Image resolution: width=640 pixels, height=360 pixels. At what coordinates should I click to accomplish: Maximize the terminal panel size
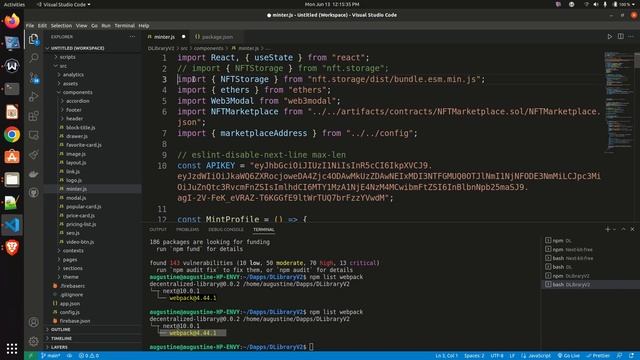click(623, 229)
